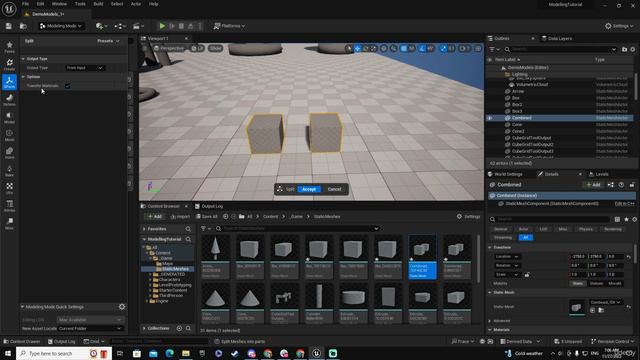The height and width of the screenshot is (360, 640).
Task: Switch to the World Settings tab
Action: point(505,174)
